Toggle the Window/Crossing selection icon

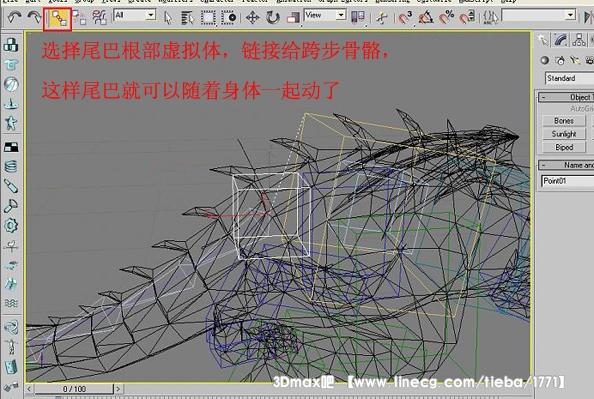point(228,17)
